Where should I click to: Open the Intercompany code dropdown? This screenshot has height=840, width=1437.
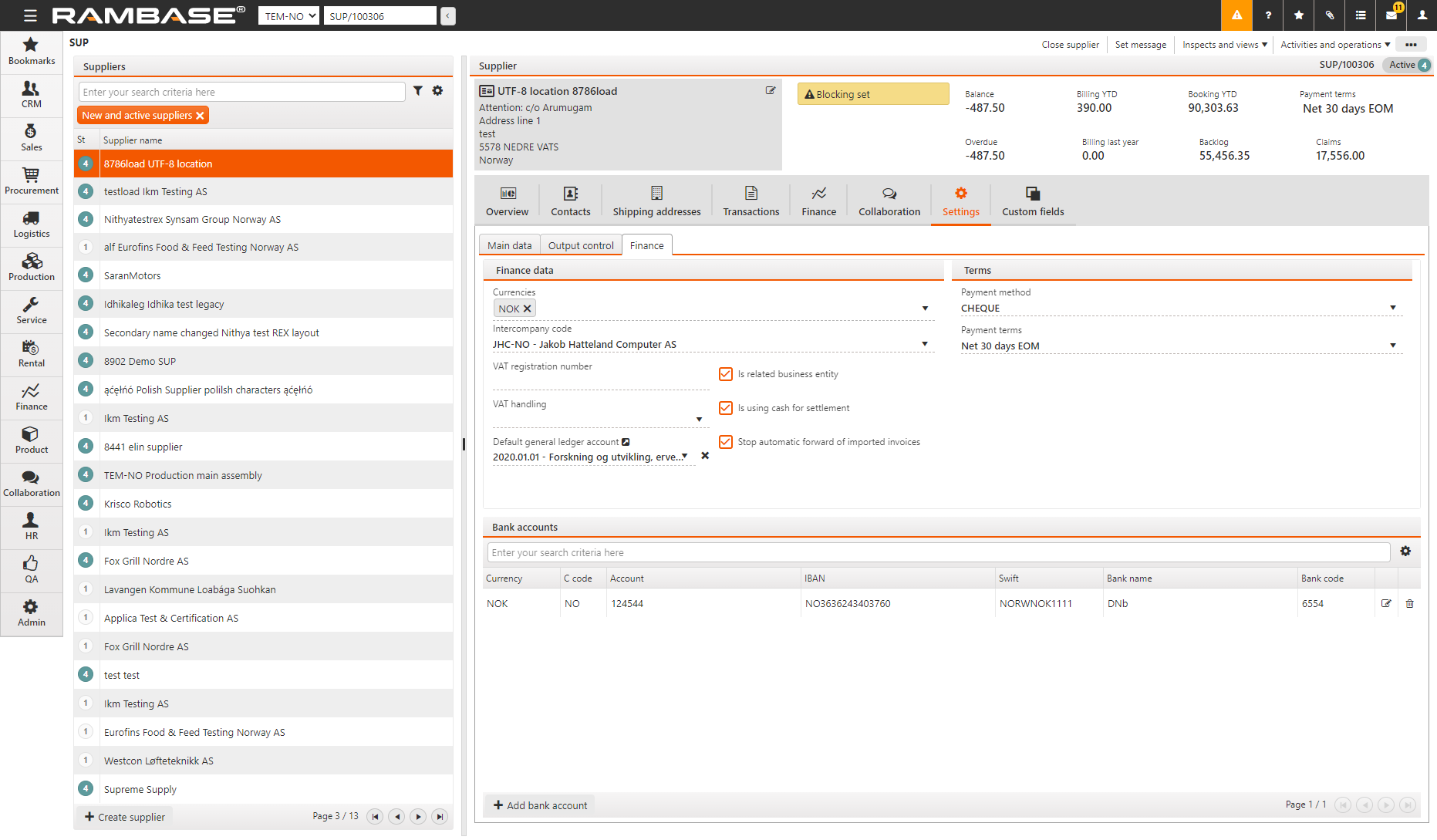924,344
